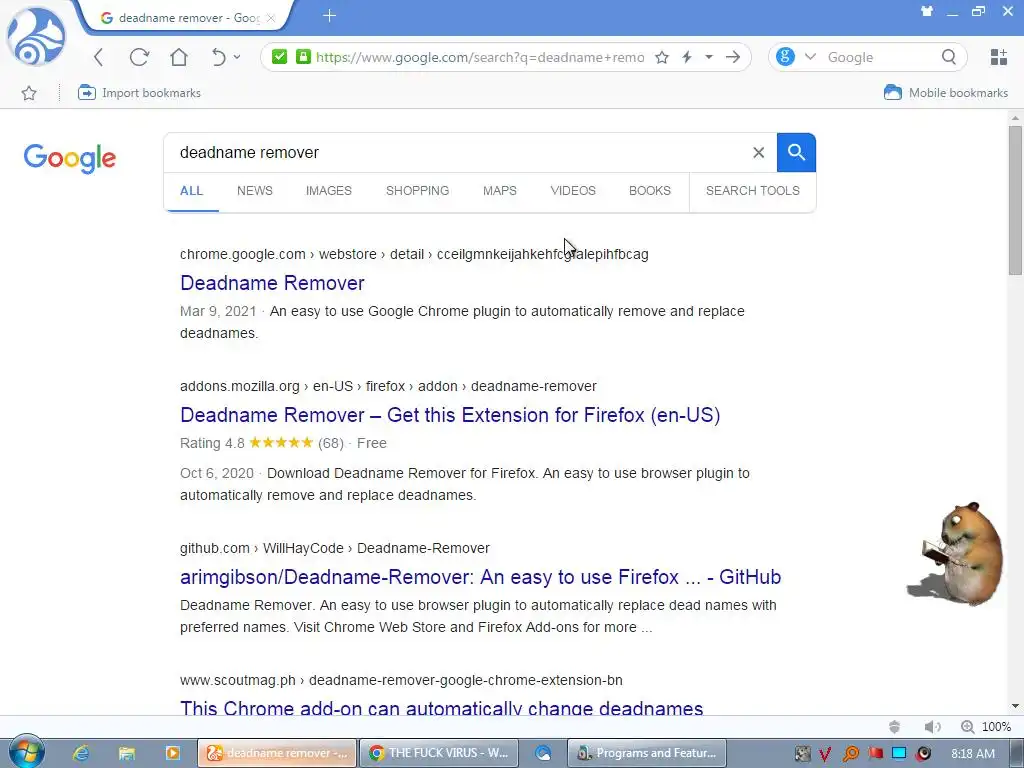
Task: Open the extensions grid icon
Action: (x=999, y=57)
